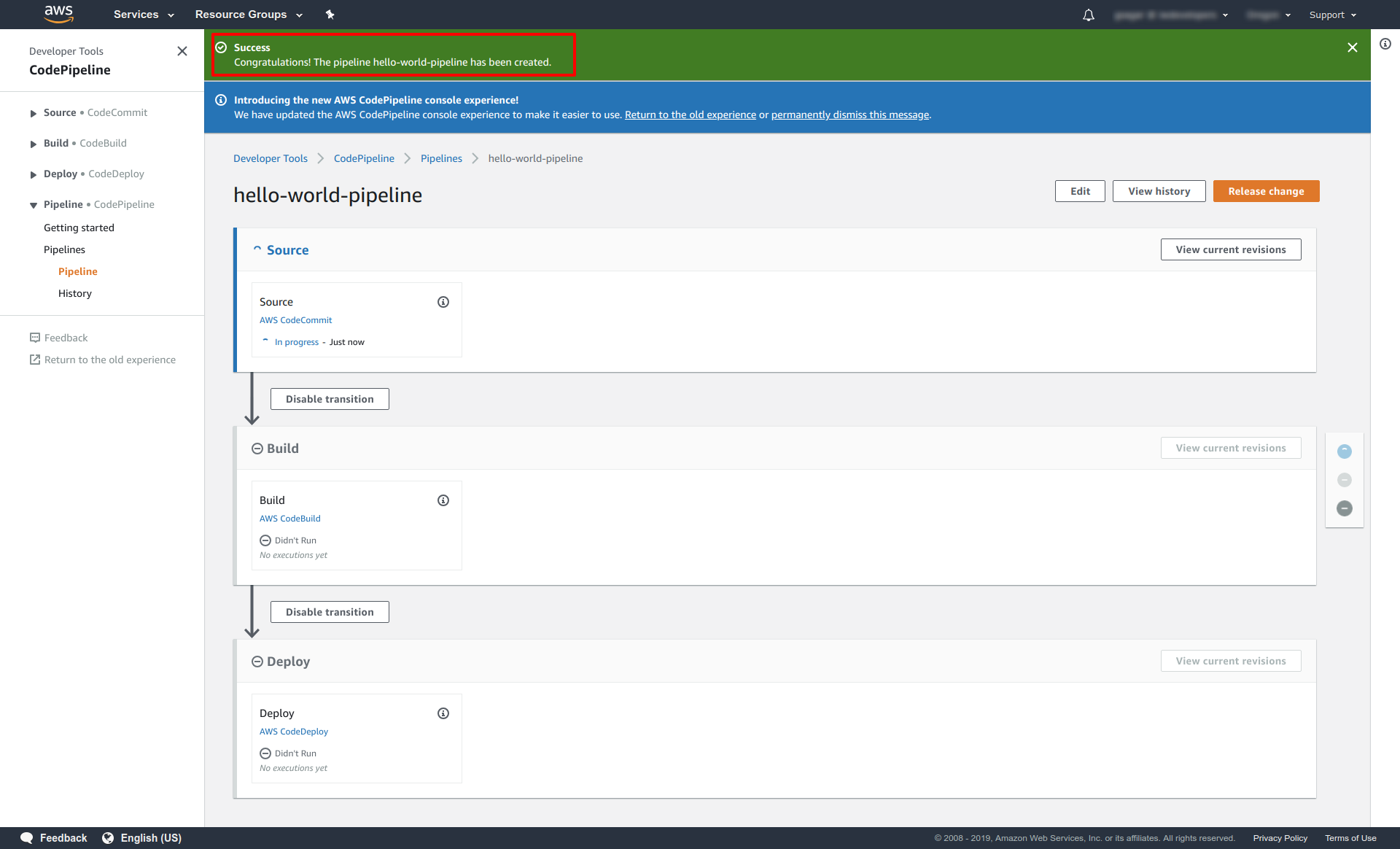The height and width of the screenshot is (849, 1400).
Task: Click the pin shortcuts icon
Action: 330,15
